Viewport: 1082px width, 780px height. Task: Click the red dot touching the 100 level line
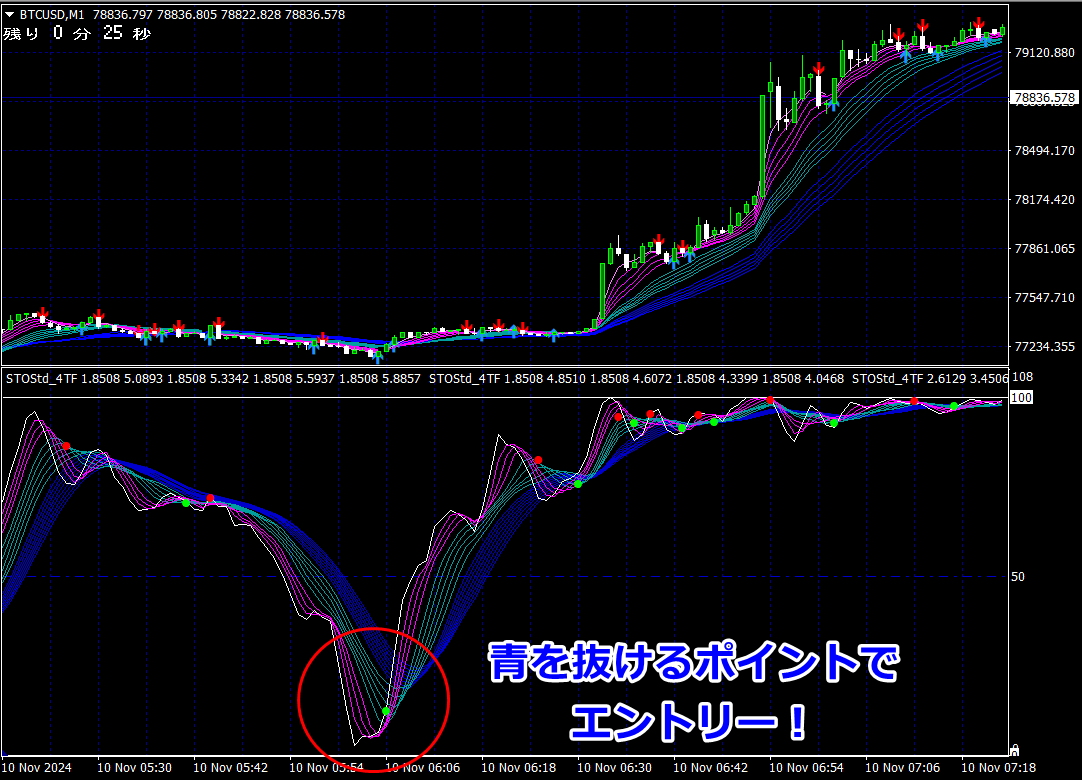(x=770, y=400)
